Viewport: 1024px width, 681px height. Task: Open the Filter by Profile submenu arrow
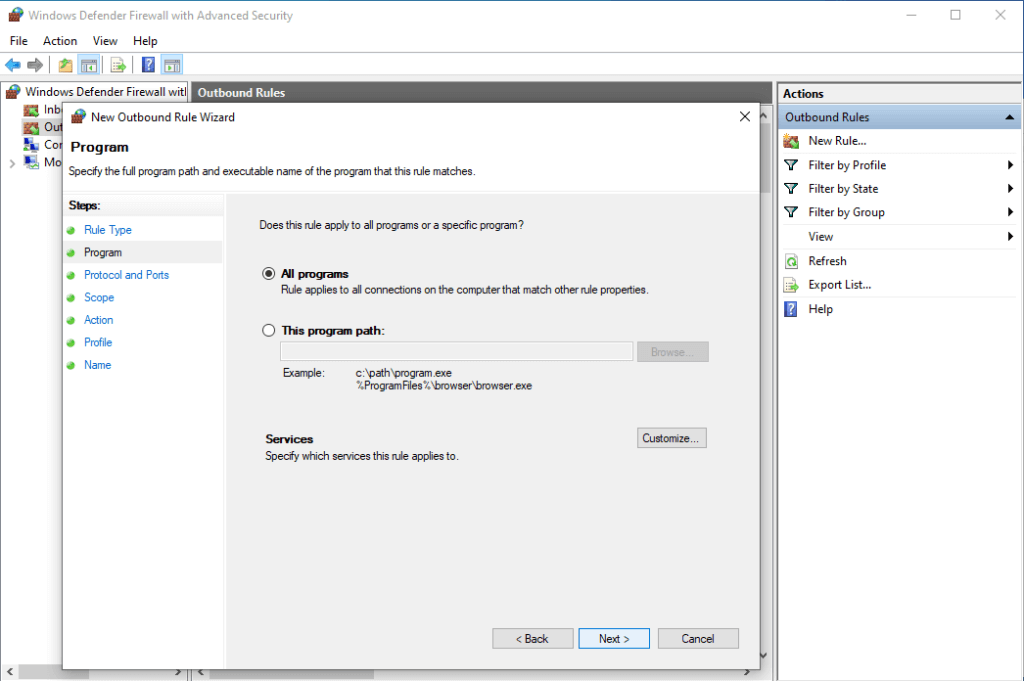tap(1010, 165)
